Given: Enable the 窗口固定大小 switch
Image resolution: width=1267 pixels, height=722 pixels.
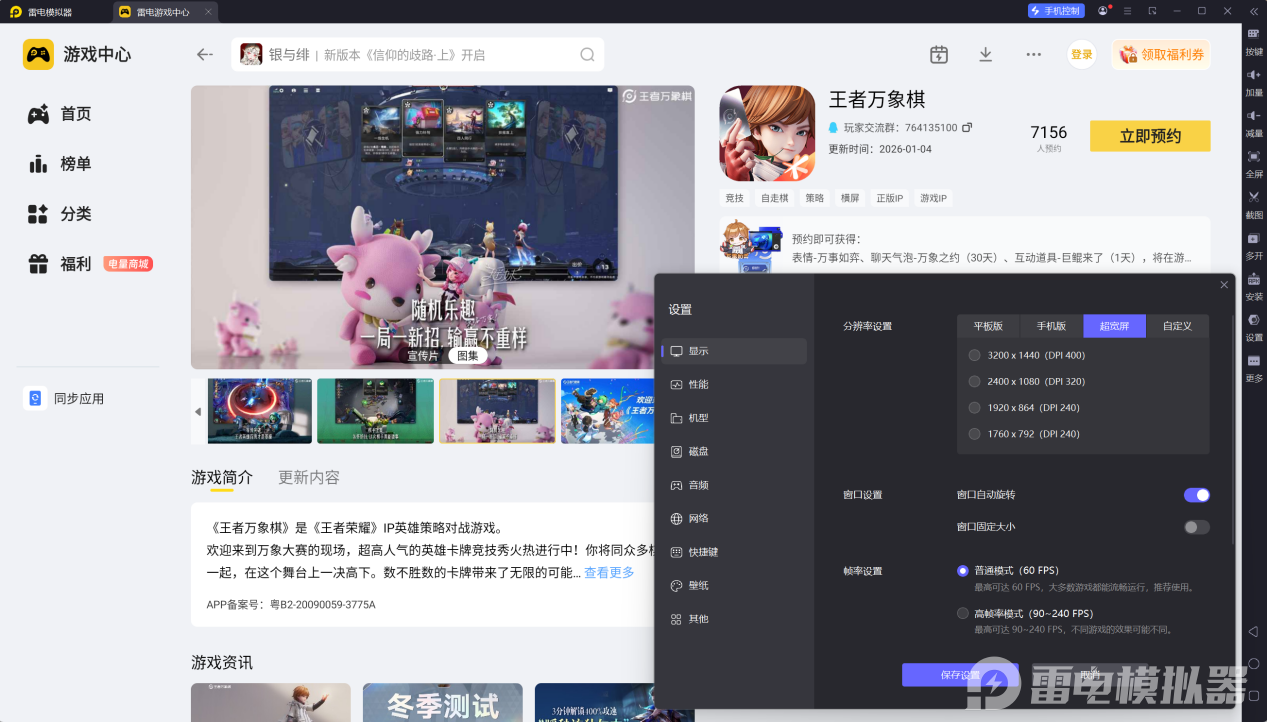Looking at the screenshot, I should point(1196,527).
